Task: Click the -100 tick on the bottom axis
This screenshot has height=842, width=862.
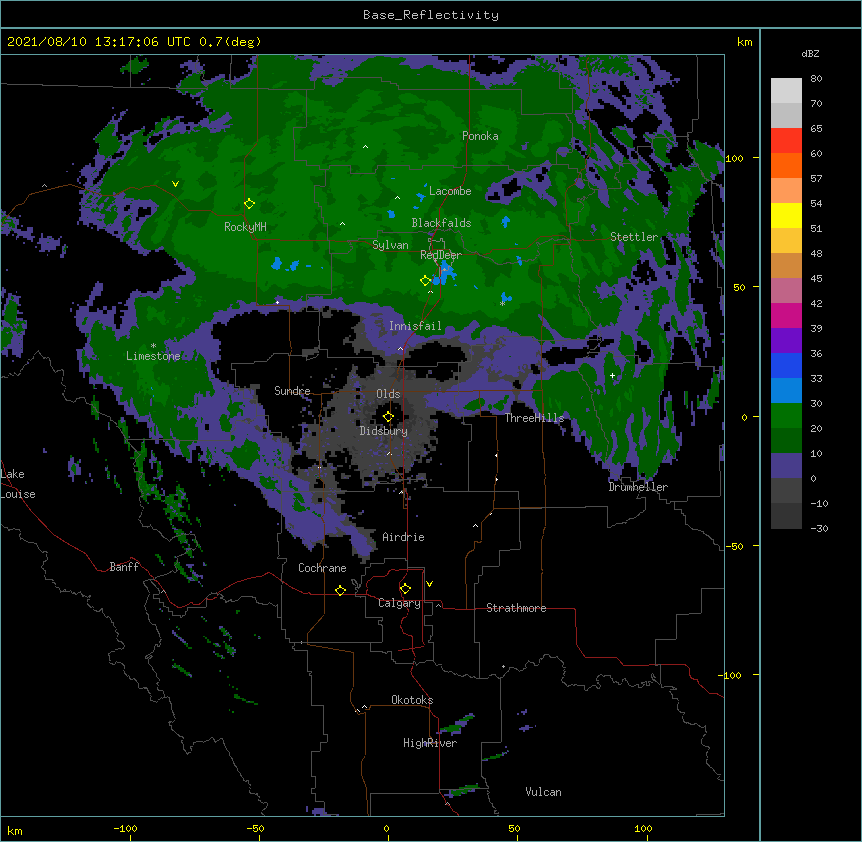Action: coord(125,828)
